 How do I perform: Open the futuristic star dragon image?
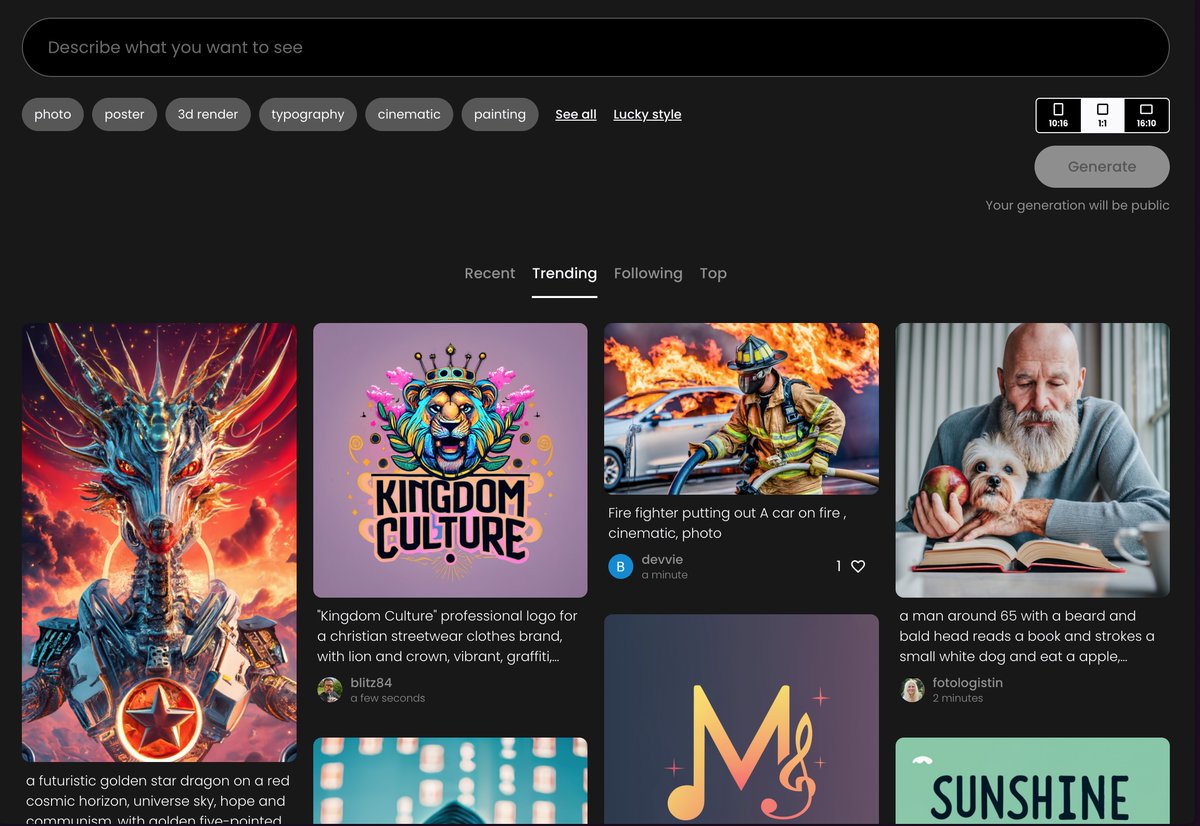[x=159, y=542]
